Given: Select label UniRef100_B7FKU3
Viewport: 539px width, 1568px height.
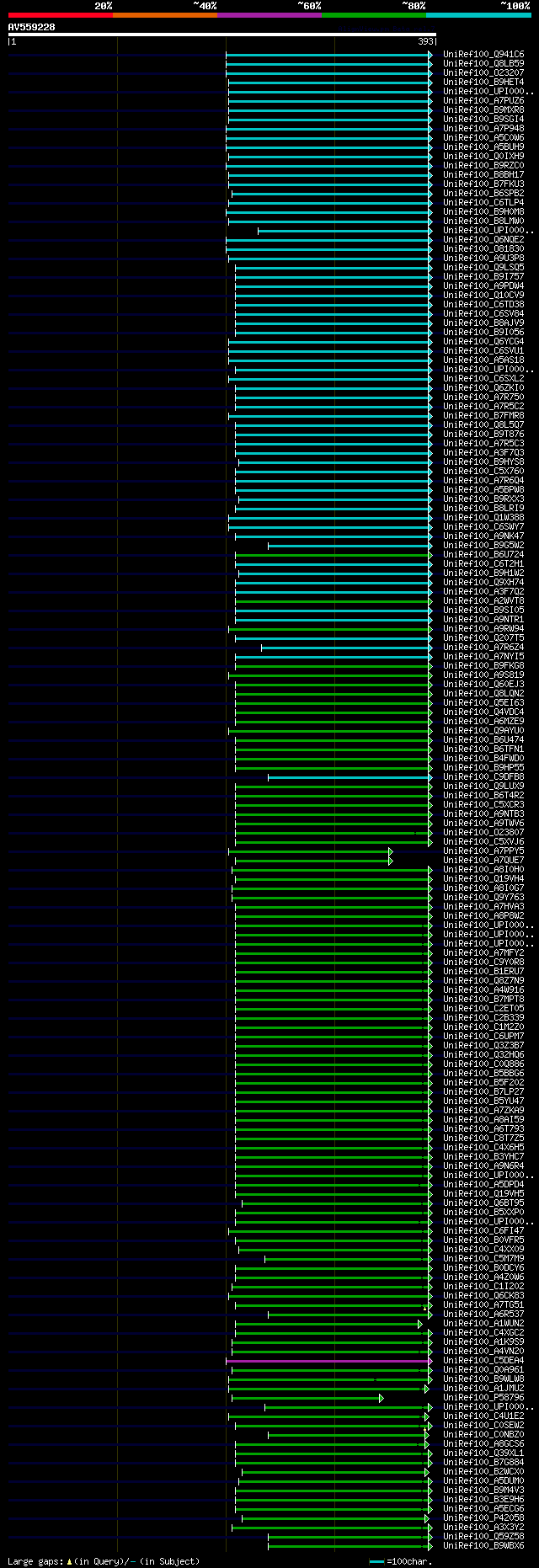Looking at the screenshot, I should (x=483, y=184).
